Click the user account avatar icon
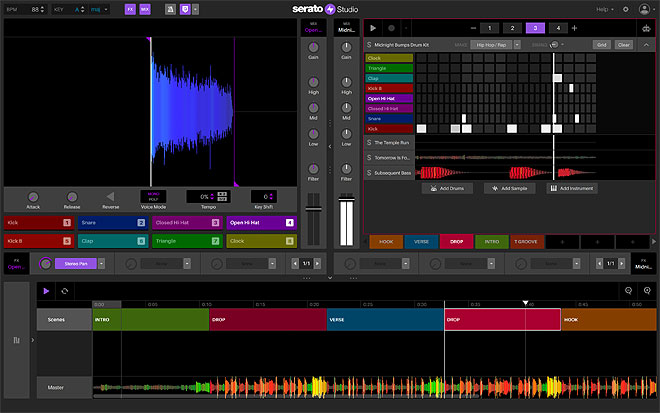This screenshot has height=413, width=660. 645,9
